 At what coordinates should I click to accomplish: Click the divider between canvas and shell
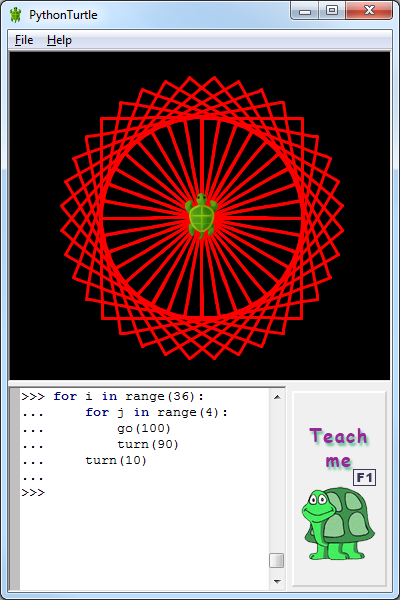(200, 383)
